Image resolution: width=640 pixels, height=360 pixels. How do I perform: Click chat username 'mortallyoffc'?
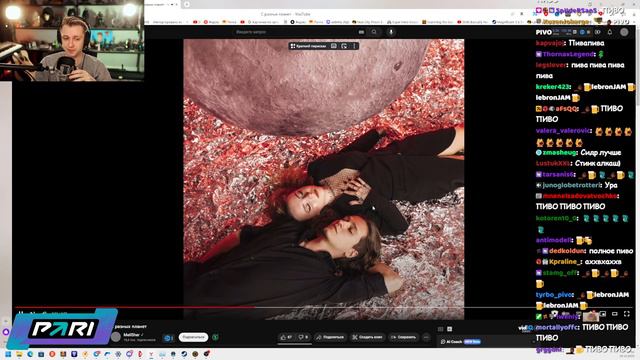pos(558,327)
